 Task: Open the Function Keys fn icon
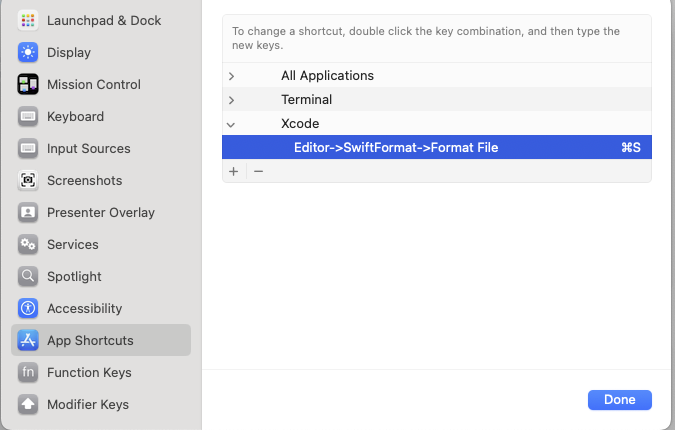pos(28,372)
